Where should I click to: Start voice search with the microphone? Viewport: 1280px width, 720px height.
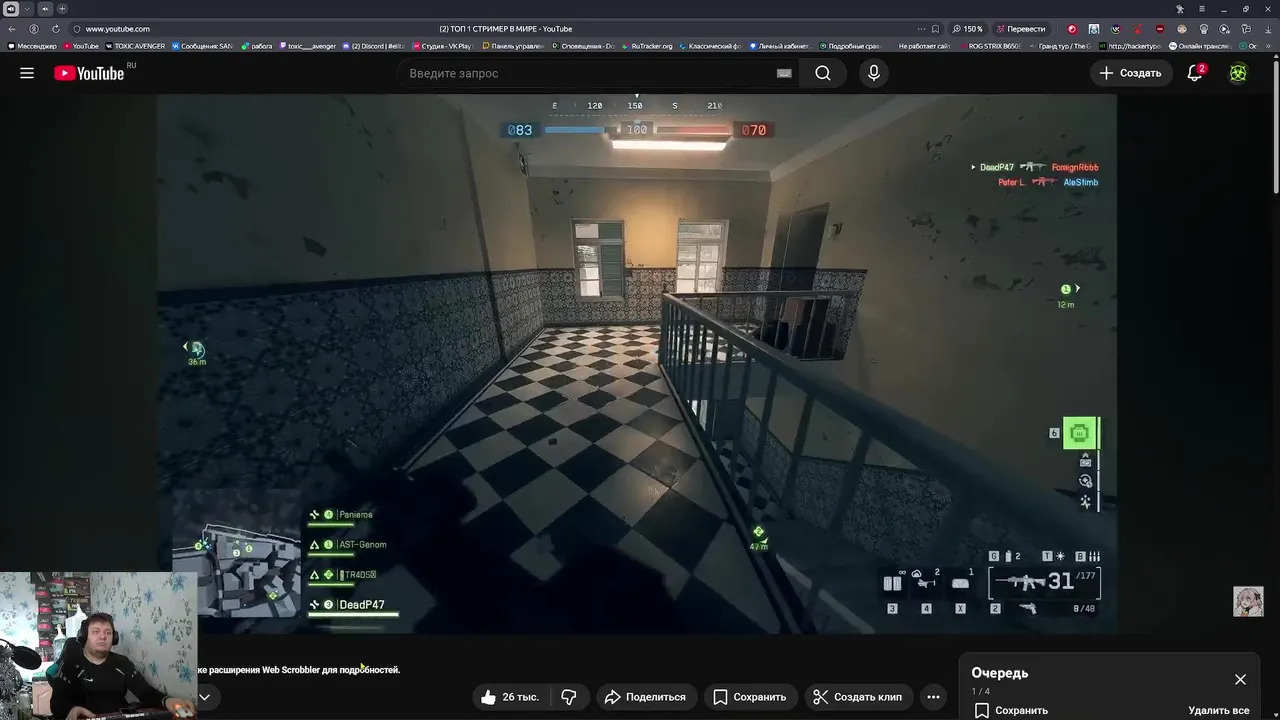[874, 73]
